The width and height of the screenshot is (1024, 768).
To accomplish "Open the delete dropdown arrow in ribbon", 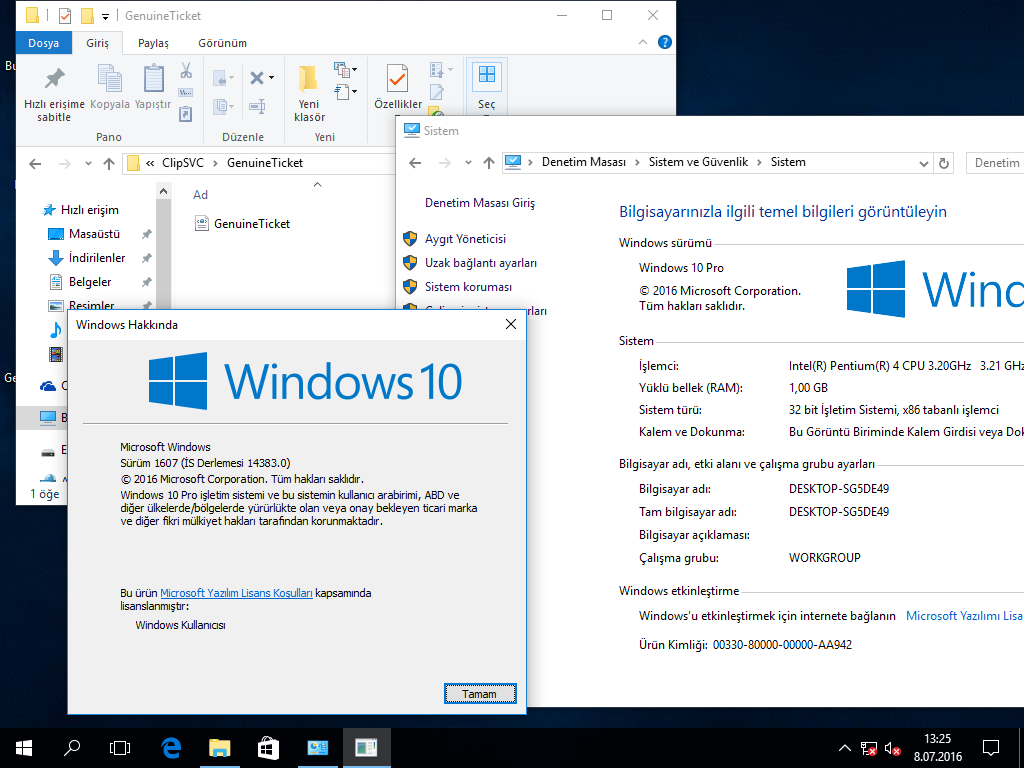I will 272,78.
